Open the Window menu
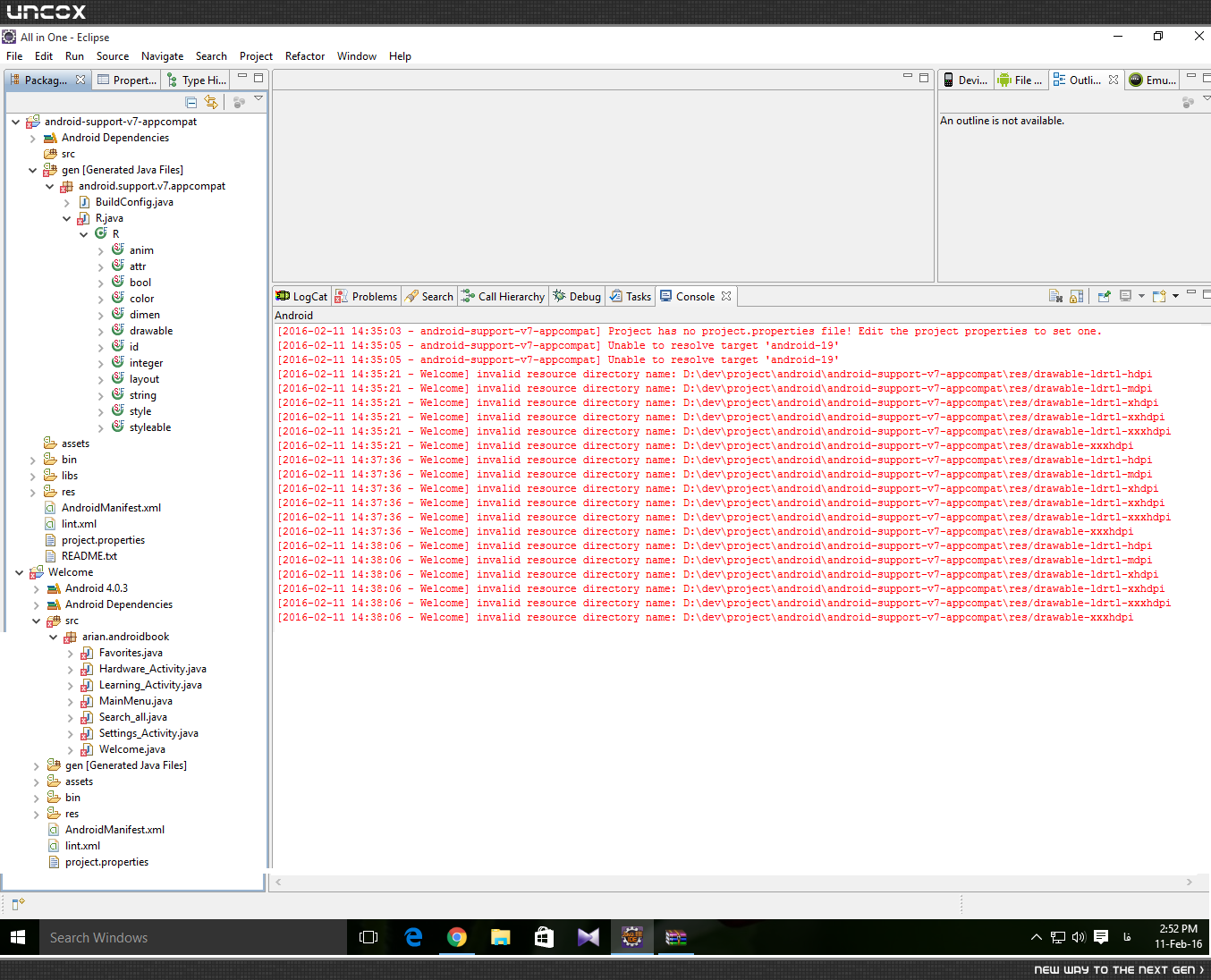 point(357,56)
